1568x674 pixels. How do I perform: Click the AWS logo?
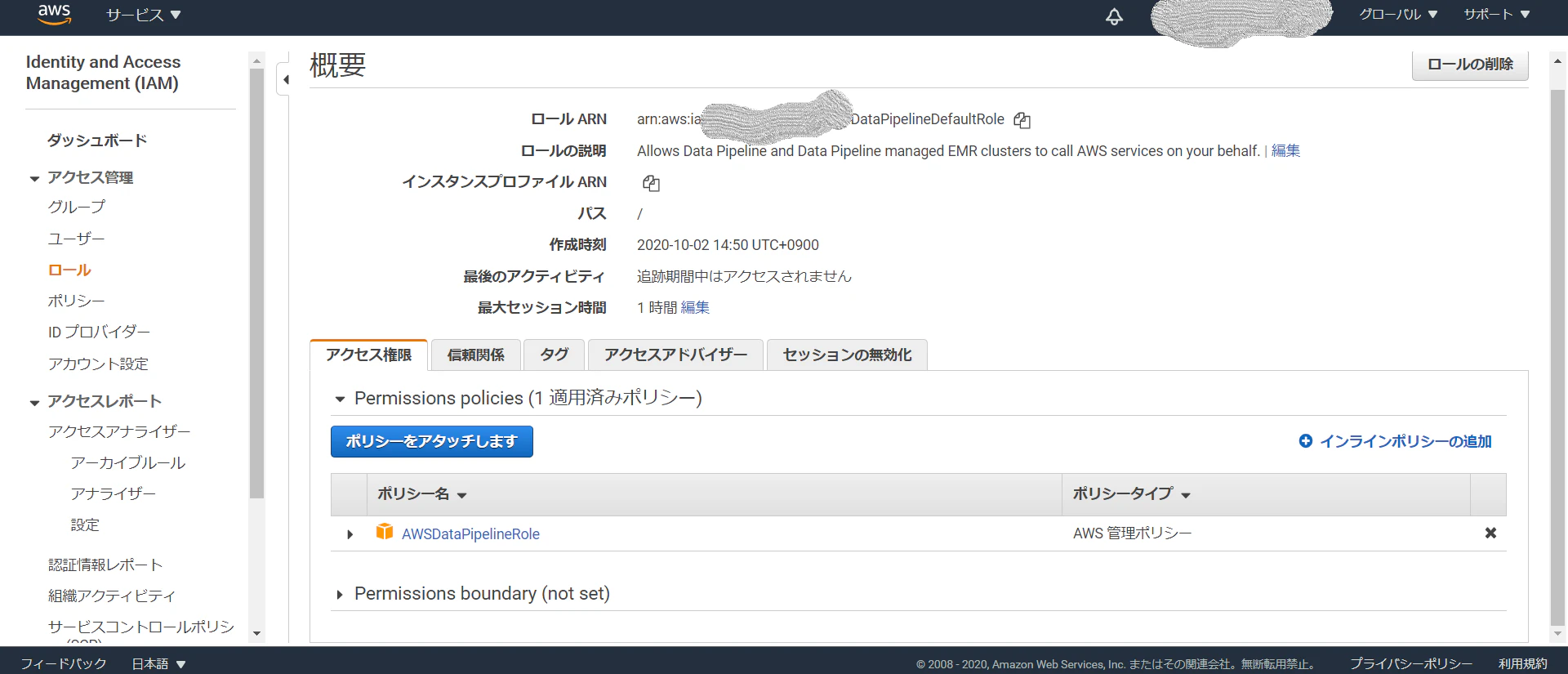point(55,14)
